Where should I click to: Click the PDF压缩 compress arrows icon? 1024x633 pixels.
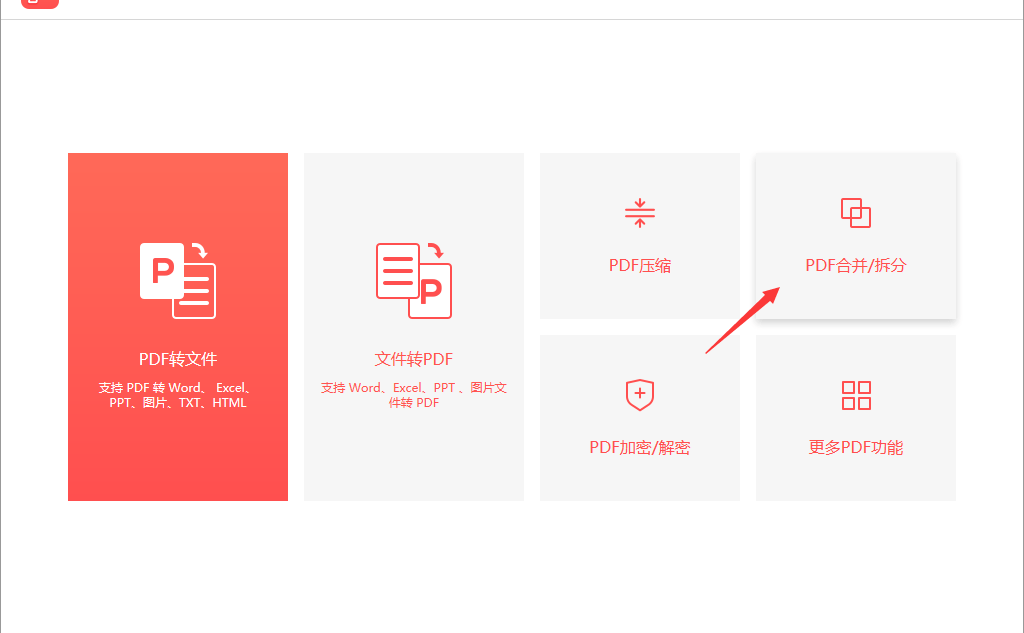(x=639, y=213)
